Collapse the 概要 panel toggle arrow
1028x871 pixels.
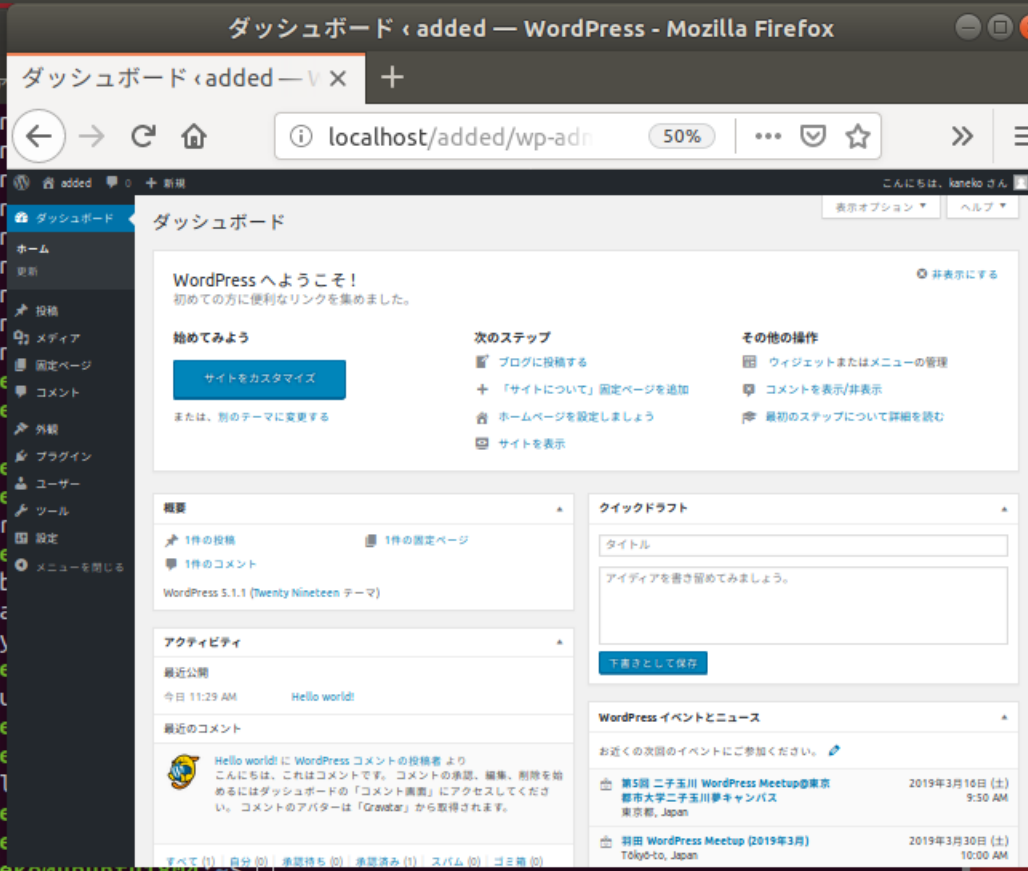pyautogui.click(x=559, y=509)
